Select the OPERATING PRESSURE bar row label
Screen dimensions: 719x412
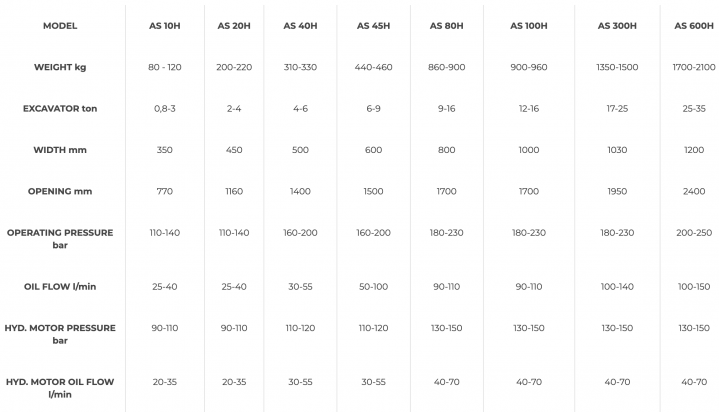coord(60,238)
